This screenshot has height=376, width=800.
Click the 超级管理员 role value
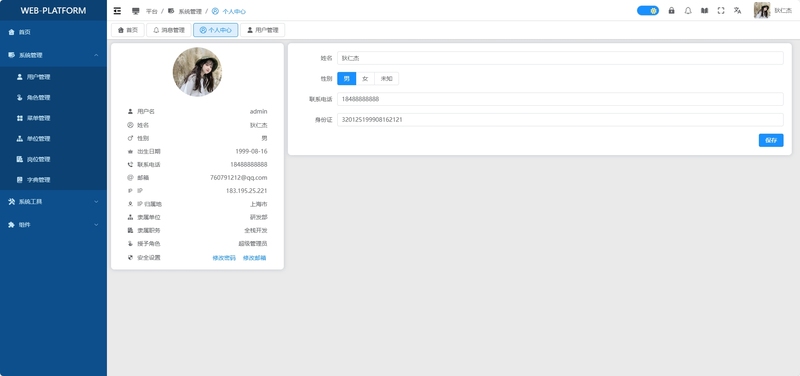(x=253, y=244)
